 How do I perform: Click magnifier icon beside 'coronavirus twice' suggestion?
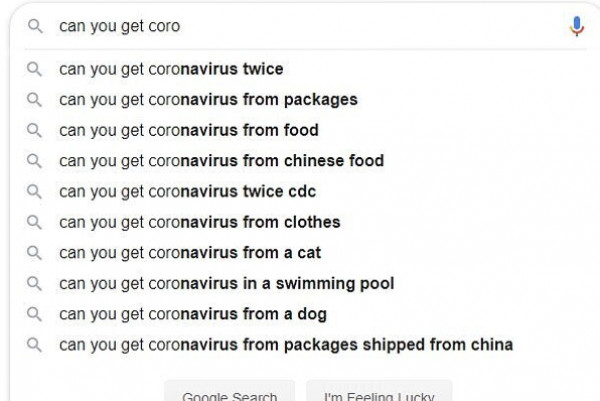click(x=34, y=70)
